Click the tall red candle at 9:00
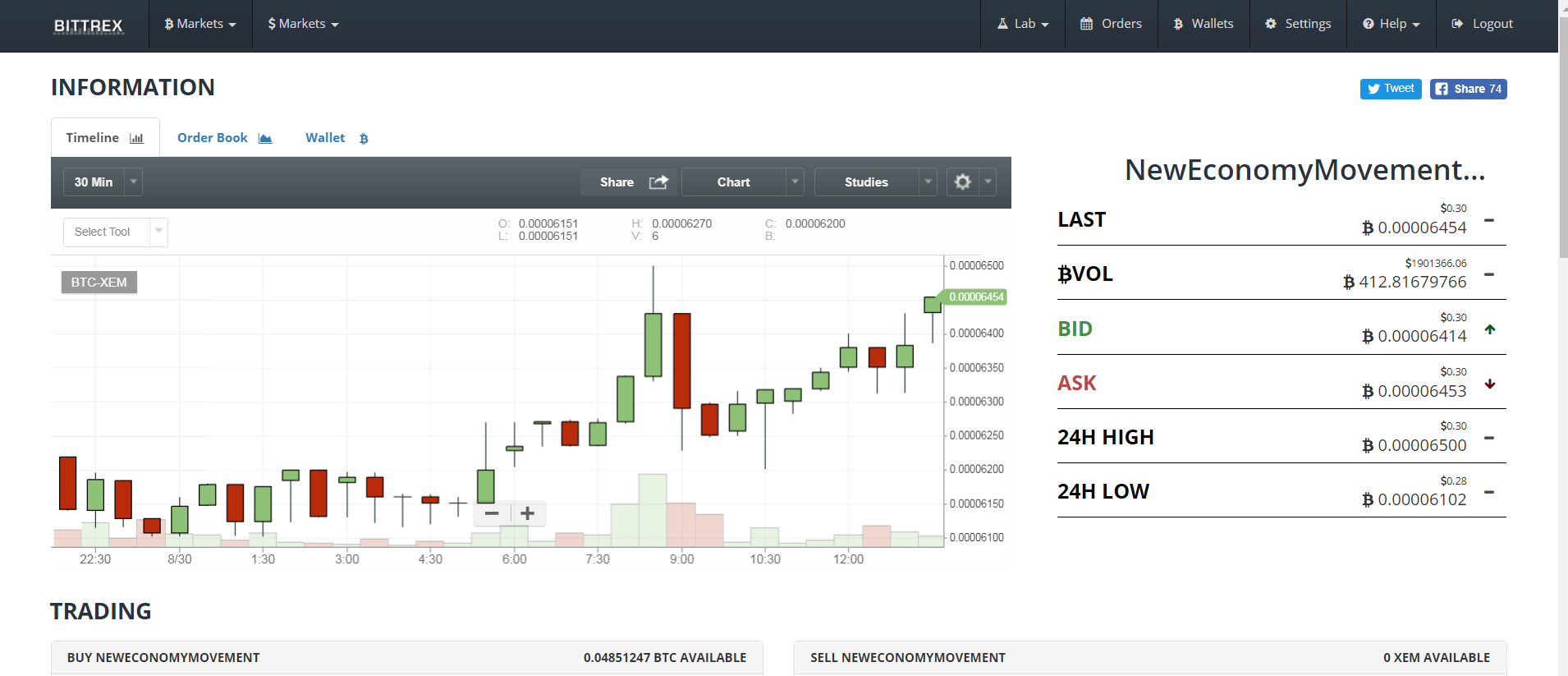 tap(681, 361)
